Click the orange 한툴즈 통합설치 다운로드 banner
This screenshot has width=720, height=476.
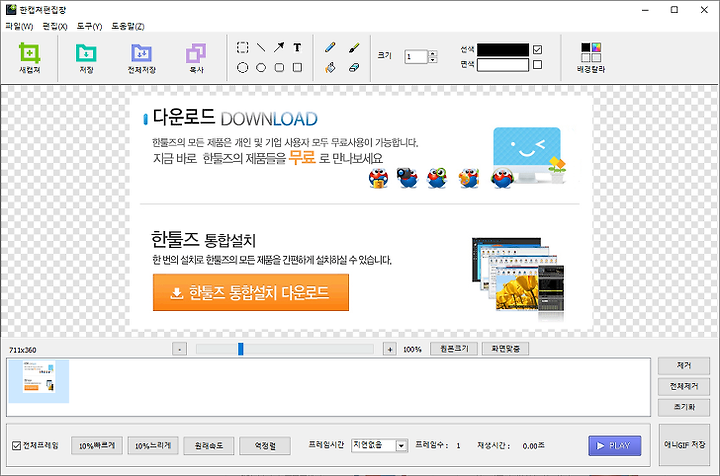pyautogui.click(x=251, y=292)
